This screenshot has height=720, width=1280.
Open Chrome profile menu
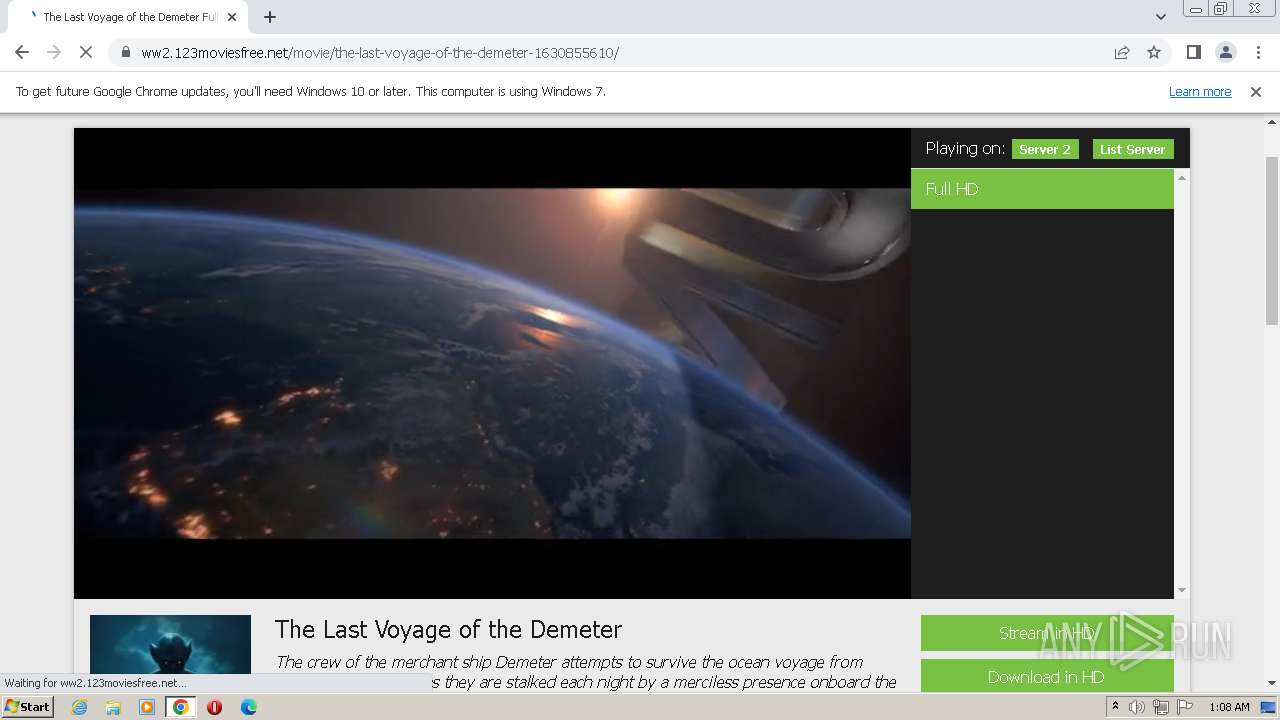click(1225, 52)
